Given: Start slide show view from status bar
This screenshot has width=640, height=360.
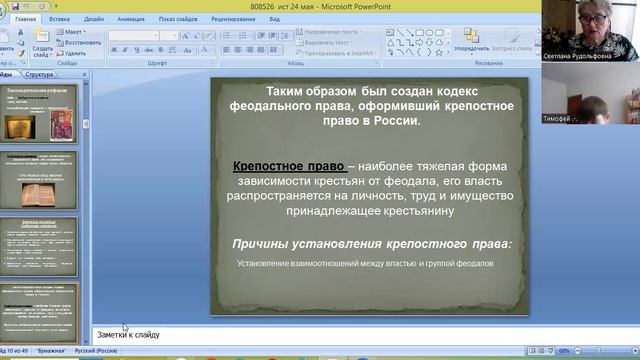Looking at the screenshot, I should tap(551, 351).
